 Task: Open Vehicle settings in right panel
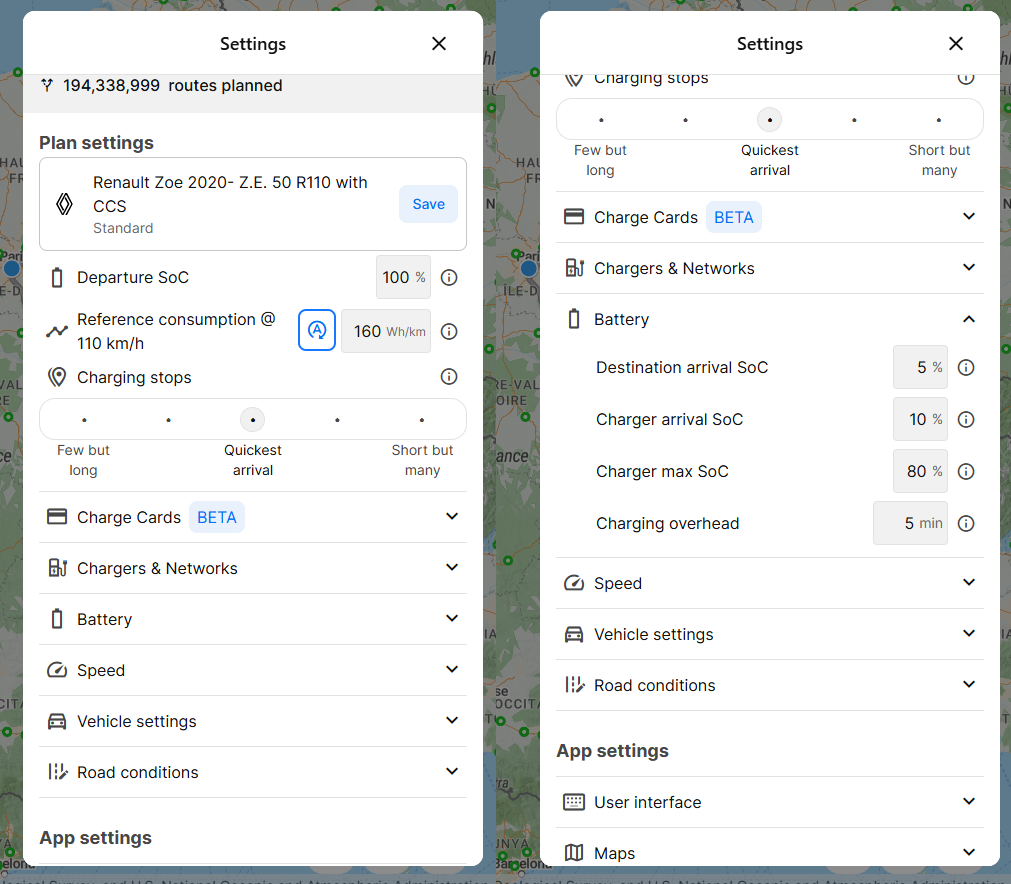click(770, 634)
